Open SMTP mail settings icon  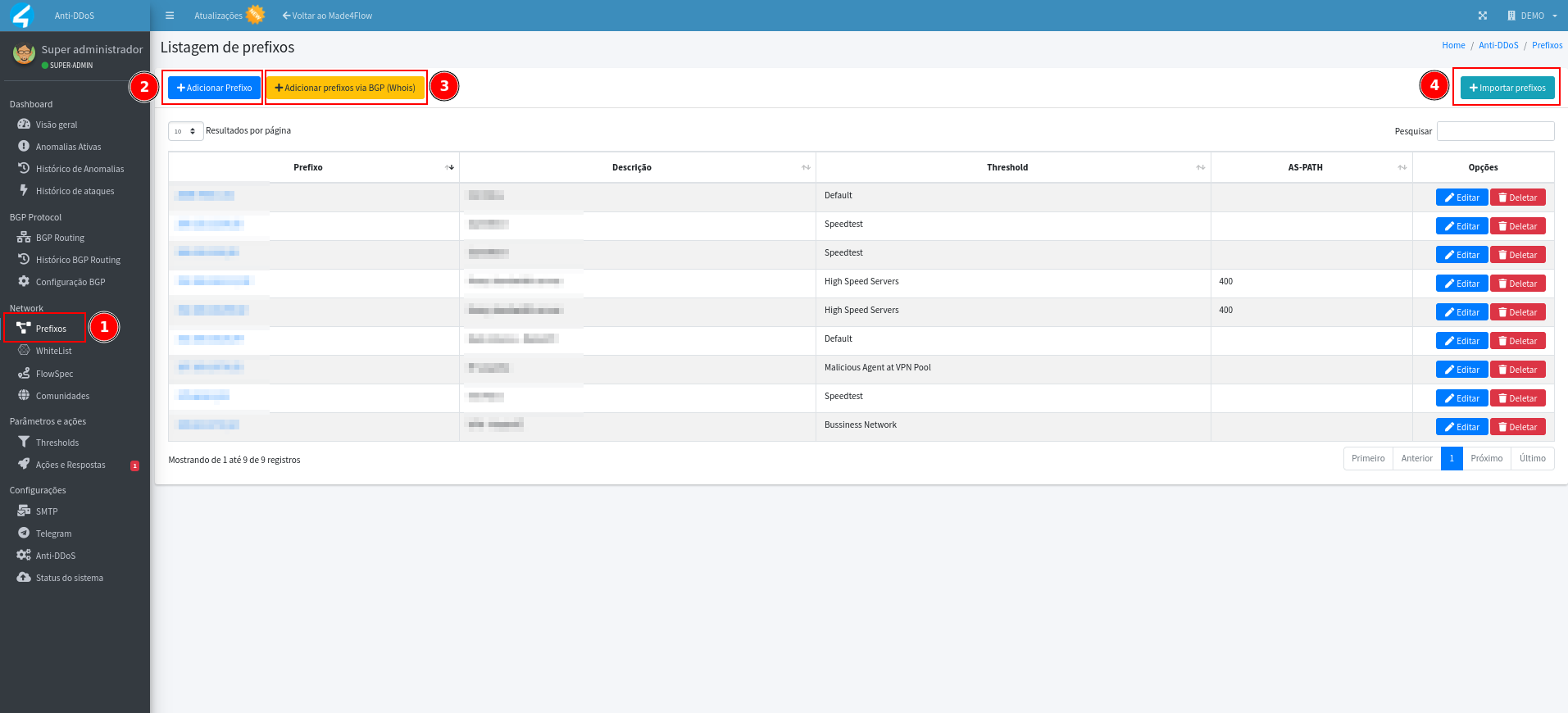click(x=24, y=511)
